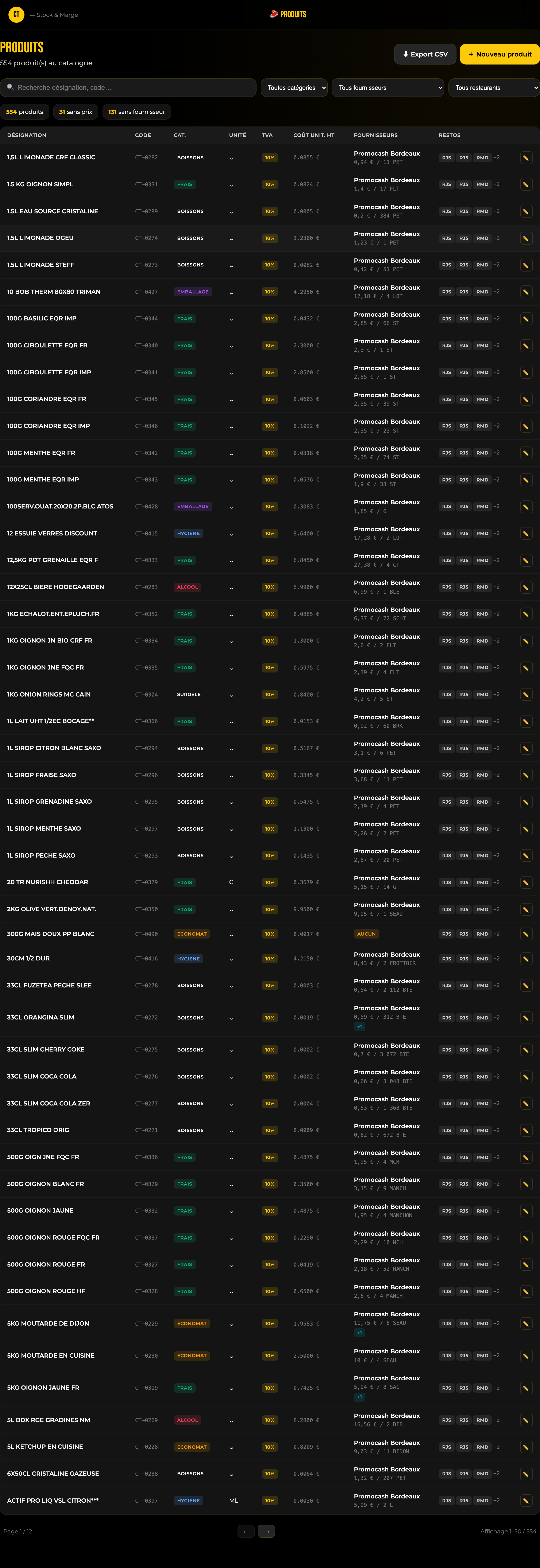Show all 554 produits filter chip

pyautogui.click(x=24, y=112)
